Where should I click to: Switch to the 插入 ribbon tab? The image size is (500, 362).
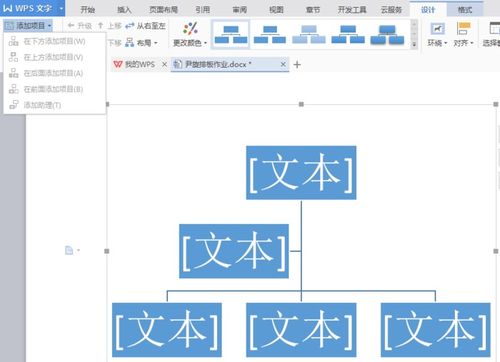(124, 10)
